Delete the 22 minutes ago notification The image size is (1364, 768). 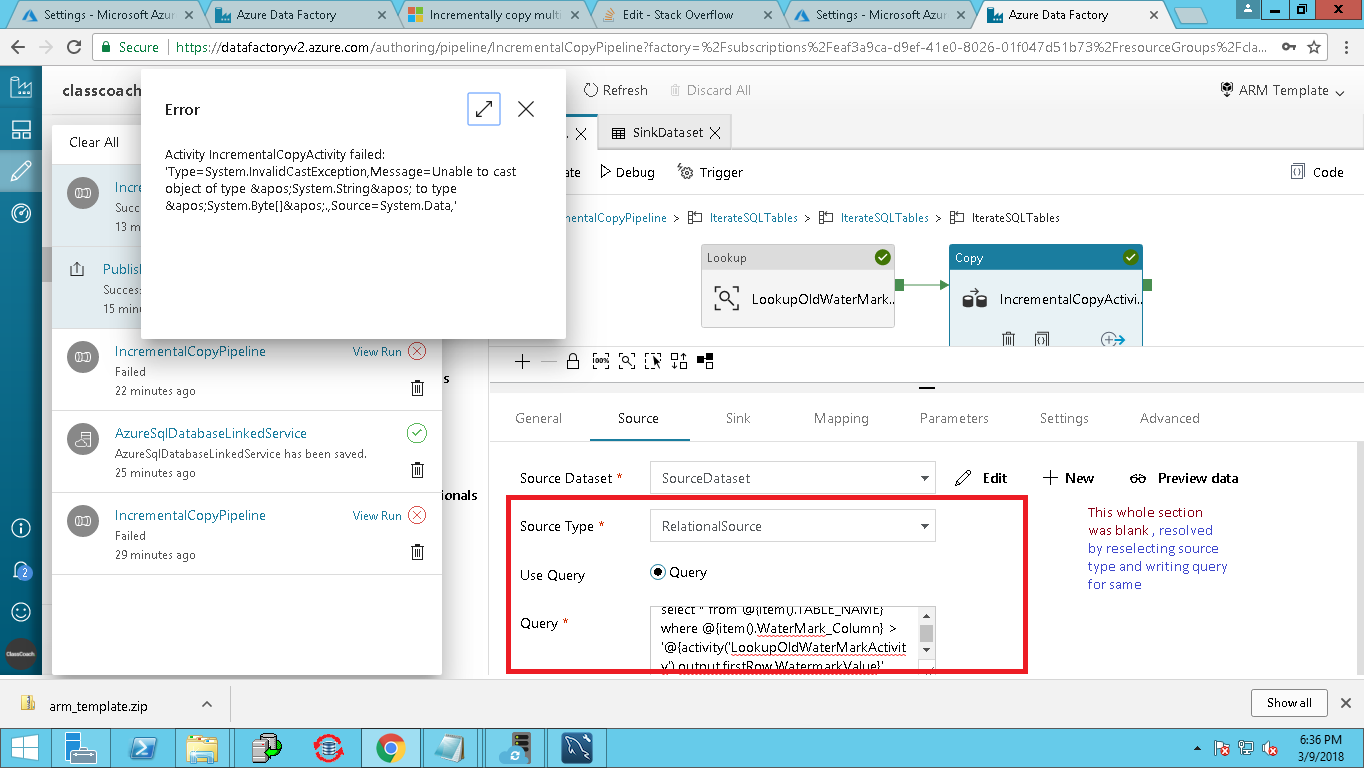pyautogui.click(x=417, y=388)
